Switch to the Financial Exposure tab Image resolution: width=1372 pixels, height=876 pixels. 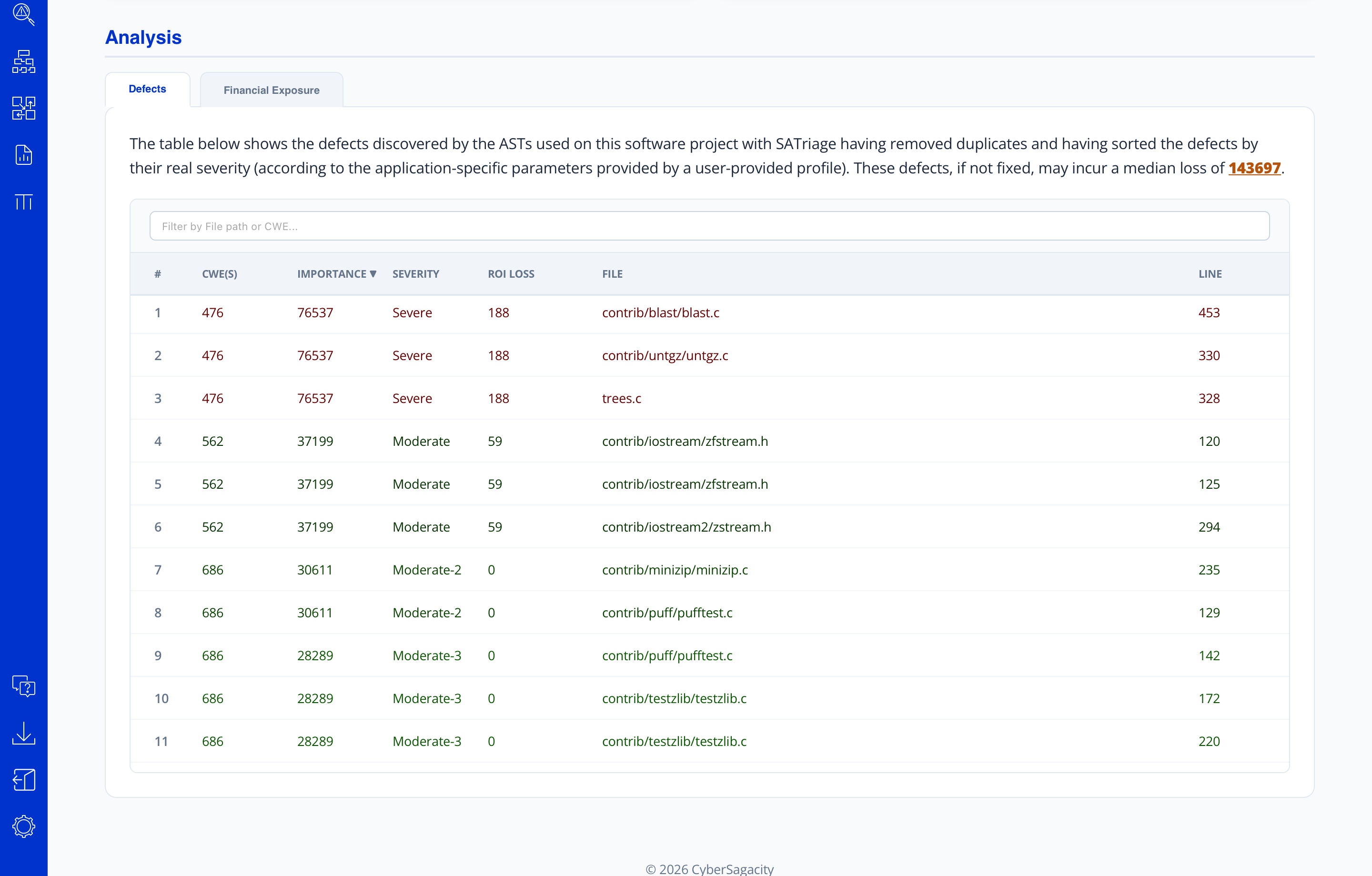(x=271, y=90)
